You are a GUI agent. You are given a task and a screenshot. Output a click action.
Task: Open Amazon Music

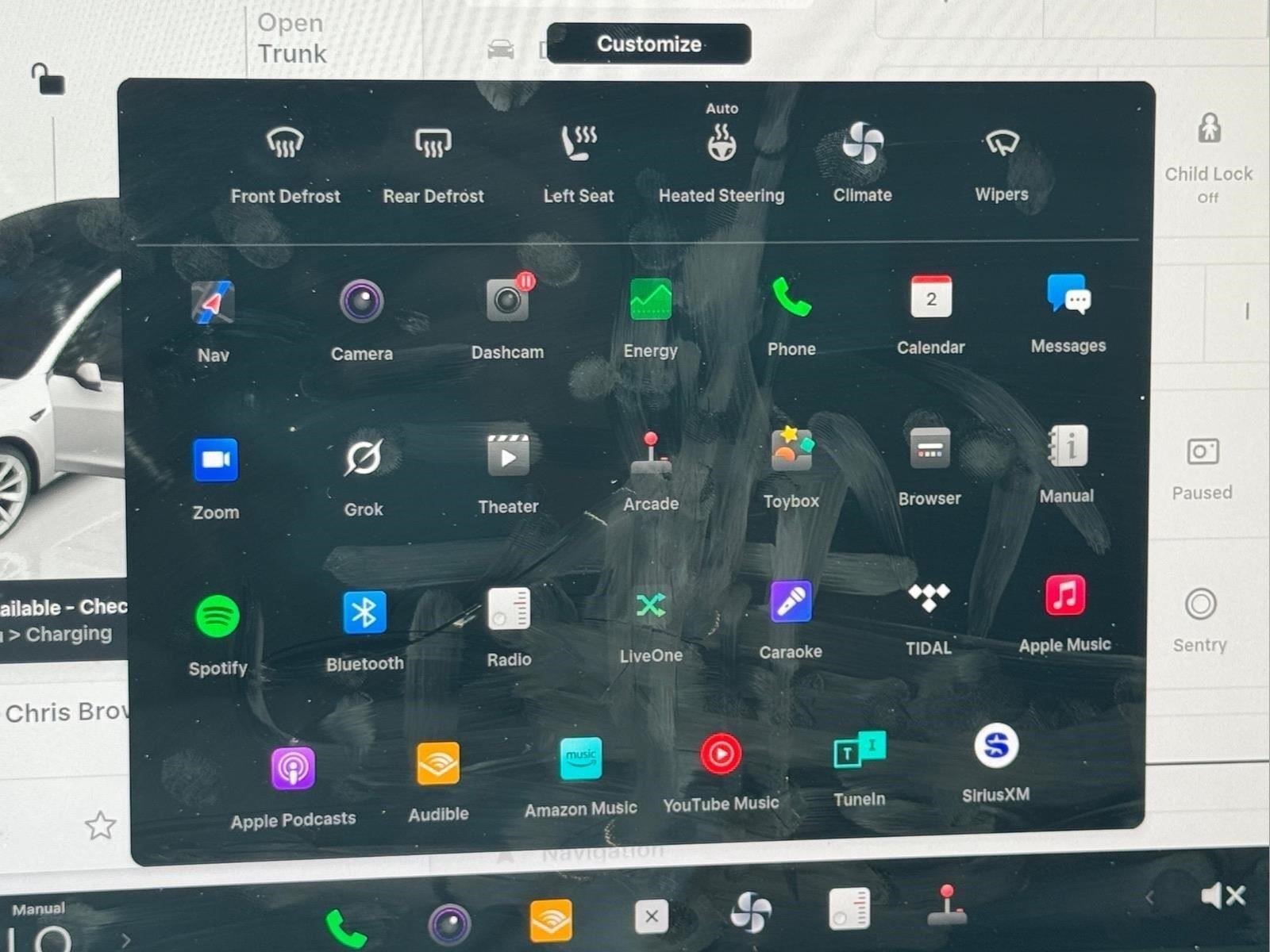(581, 759)
